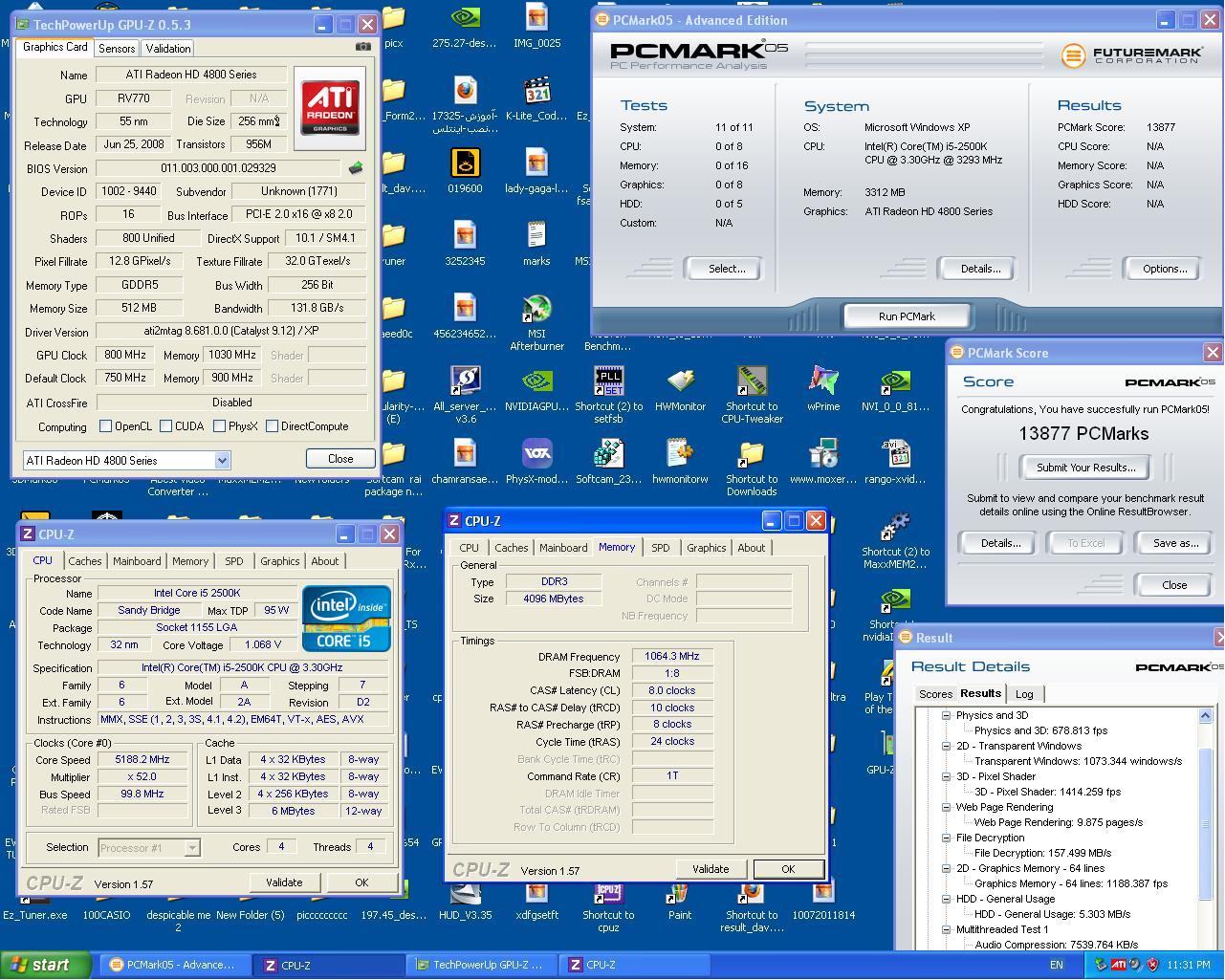Collapse File Decryption tree node
Image resolution: width=1225 pixels, height=980 pixels.
click(x=946, y=838)
